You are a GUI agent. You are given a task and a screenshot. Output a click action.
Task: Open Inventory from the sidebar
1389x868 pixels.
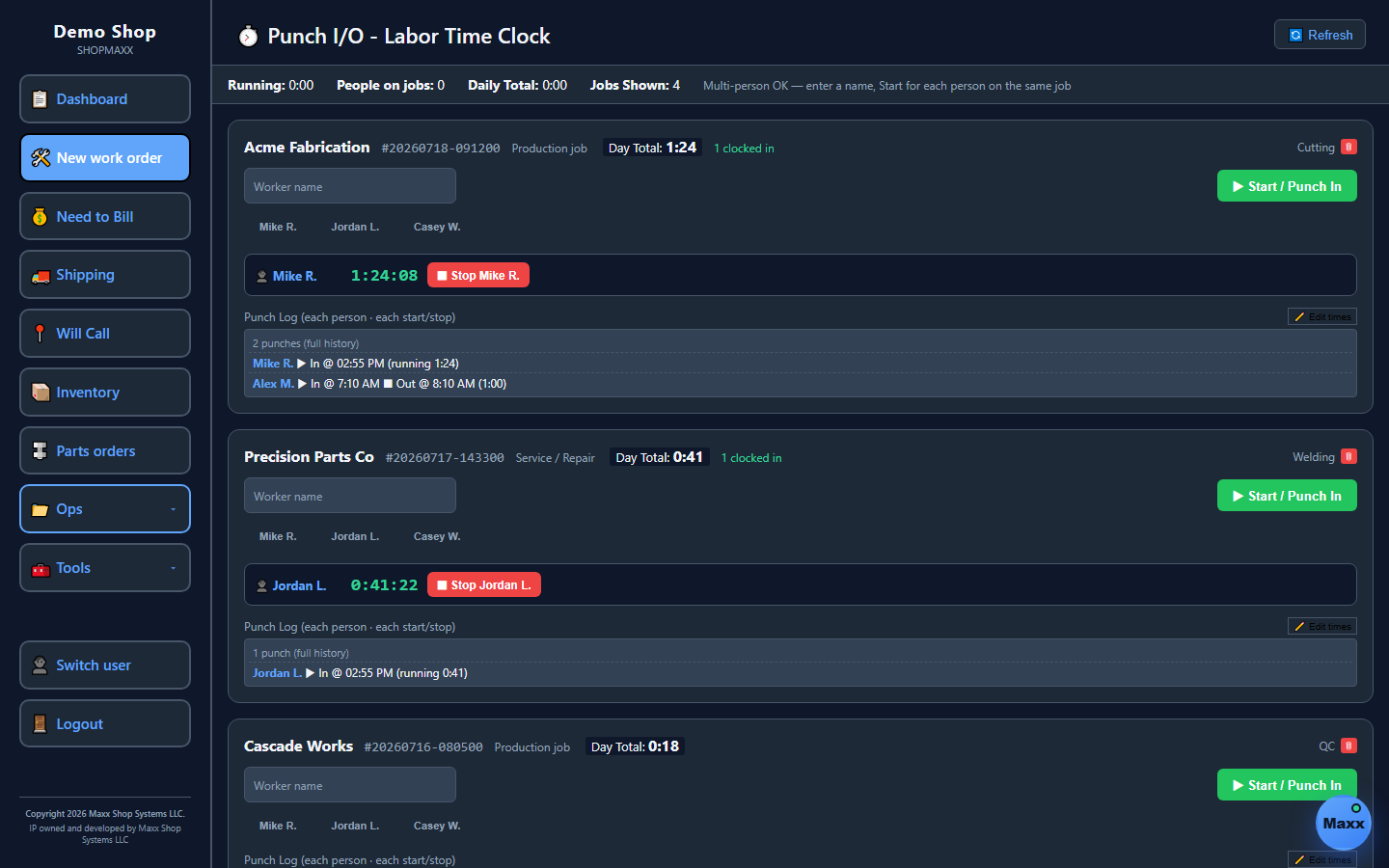[x=105, y=393]
